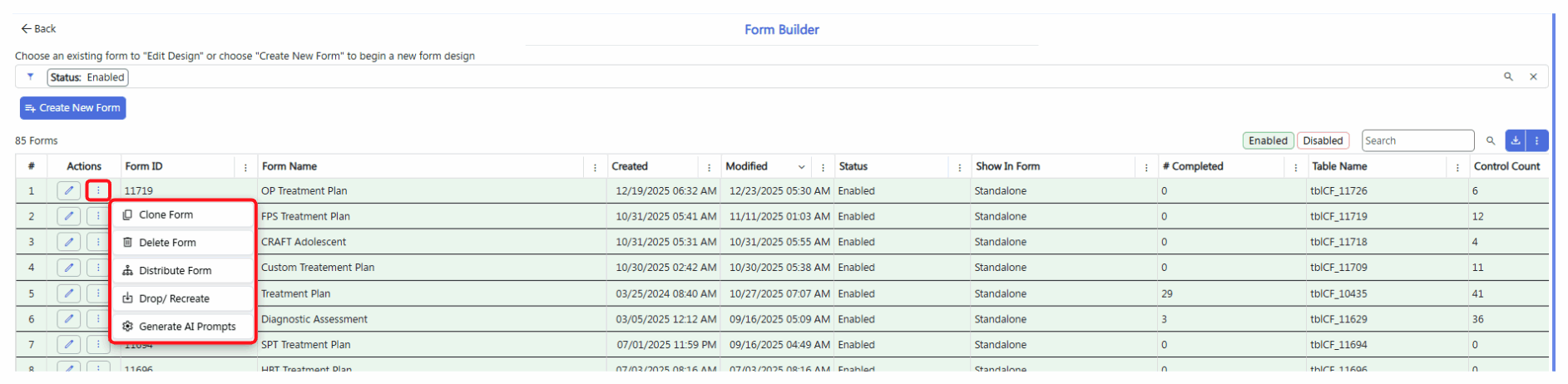Click the pencil icon for CRAFT Adolescent
Image resolution: width=1568 pixels, height=384 pixels.
pos(69,242)
